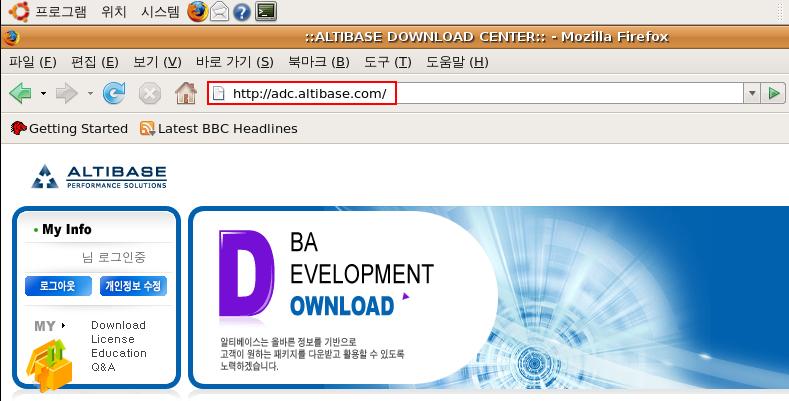Open the 시스템 panel menu
Viewport: 789px width, 401px height.
tap(160, 11)
